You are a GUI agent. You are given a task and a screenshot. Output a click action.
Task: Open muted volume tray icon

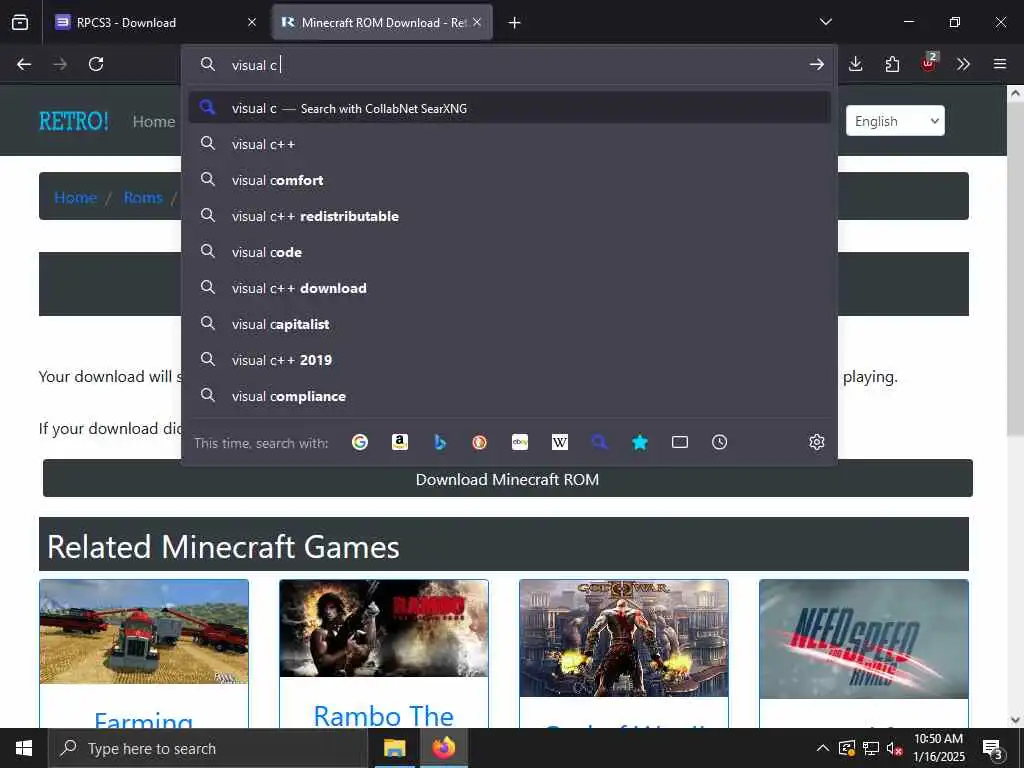point(895,748)
